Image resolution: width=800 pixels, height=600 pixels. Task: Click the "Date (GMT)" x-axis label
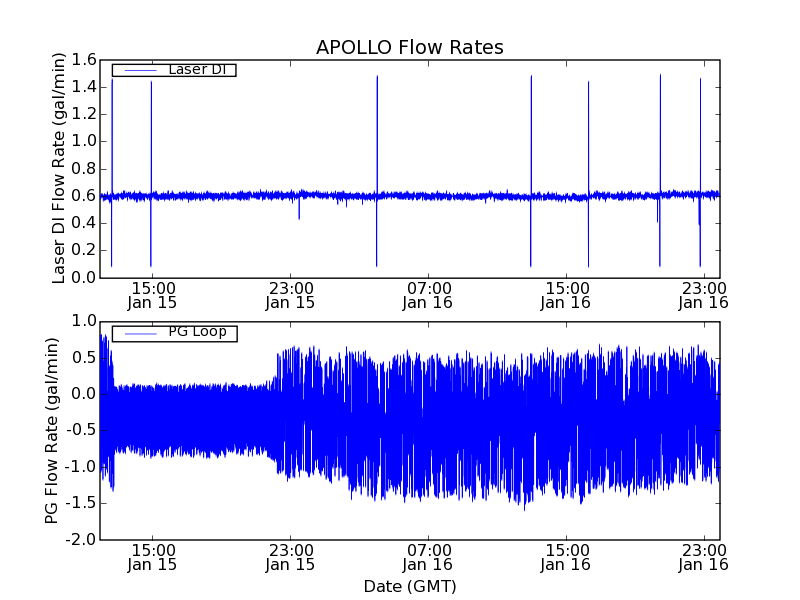tap(410, 586)
